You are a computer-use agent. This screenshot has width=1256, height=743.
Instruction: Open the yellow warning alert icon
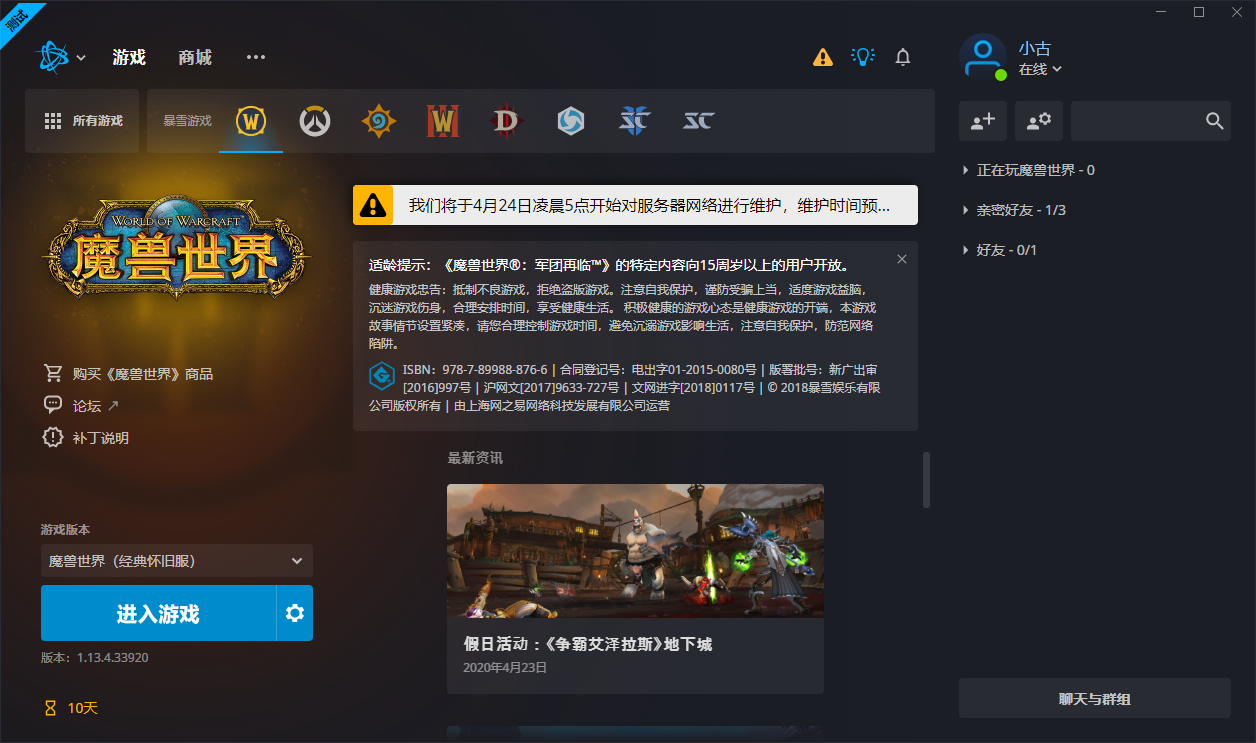823,57
